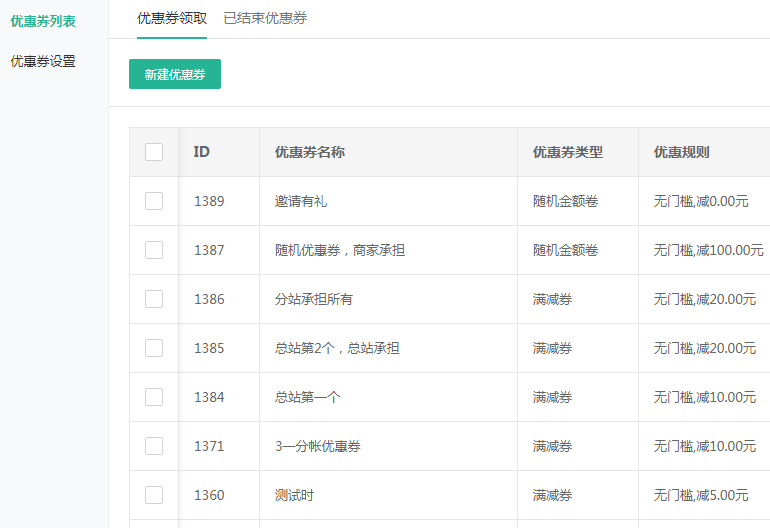Click 满减券 type in row 1386

click(552, 299)
